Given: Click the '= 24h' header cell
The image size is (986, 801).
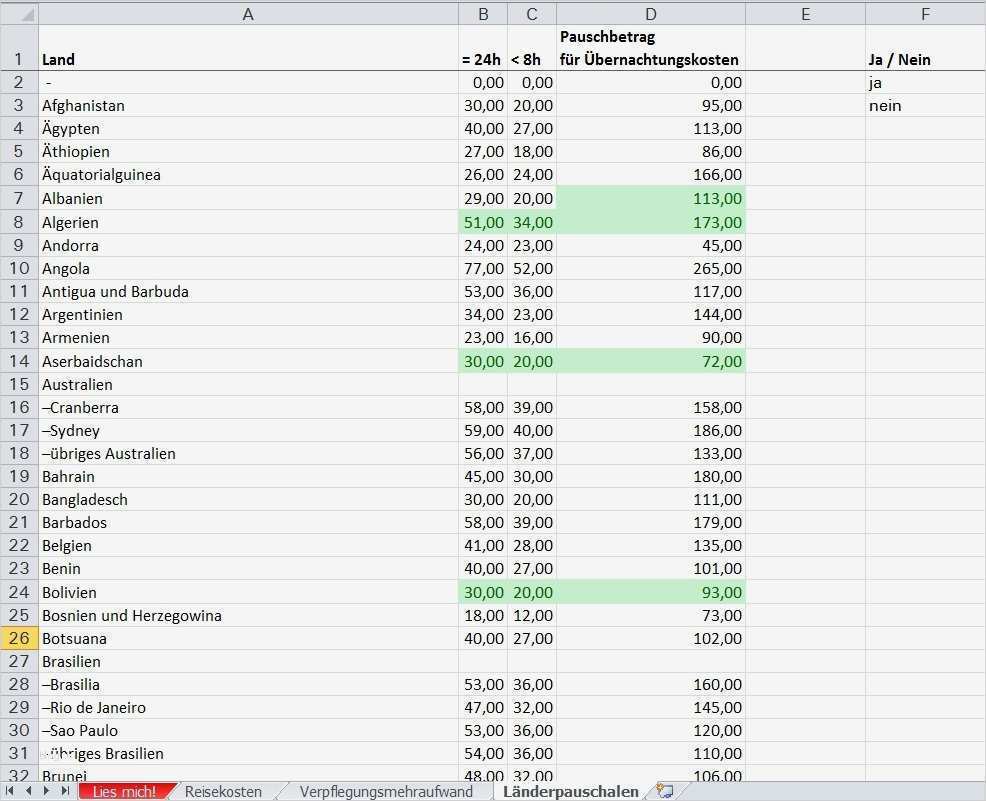Looking at the screenshot, I should pos(483,48).
